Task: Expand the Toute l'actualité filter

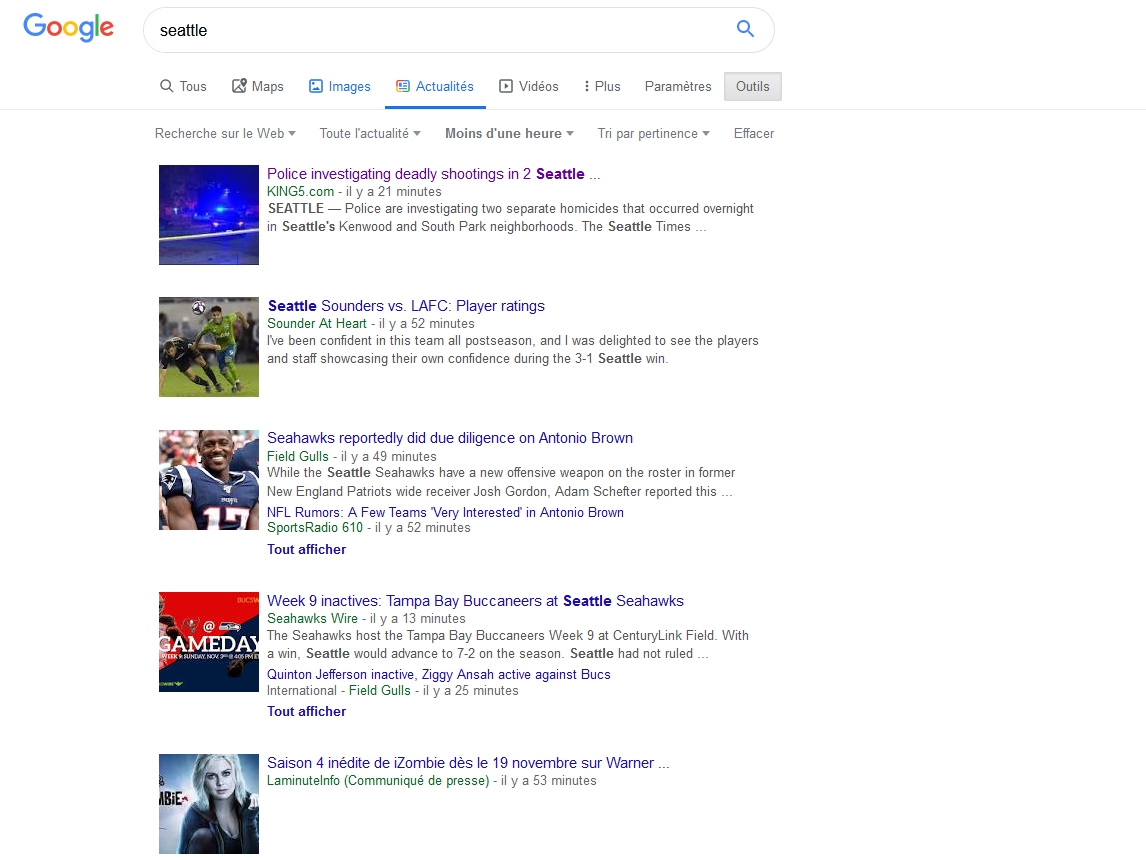Action: (x=369, y=134)
